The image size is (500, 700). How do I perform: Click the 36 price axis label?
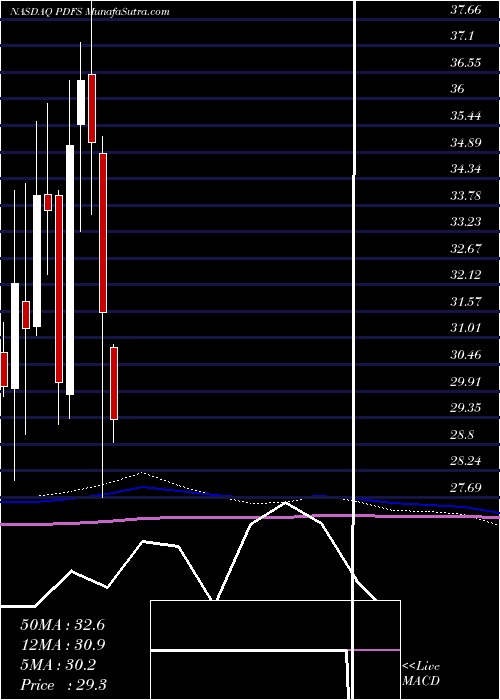(458, 89)
